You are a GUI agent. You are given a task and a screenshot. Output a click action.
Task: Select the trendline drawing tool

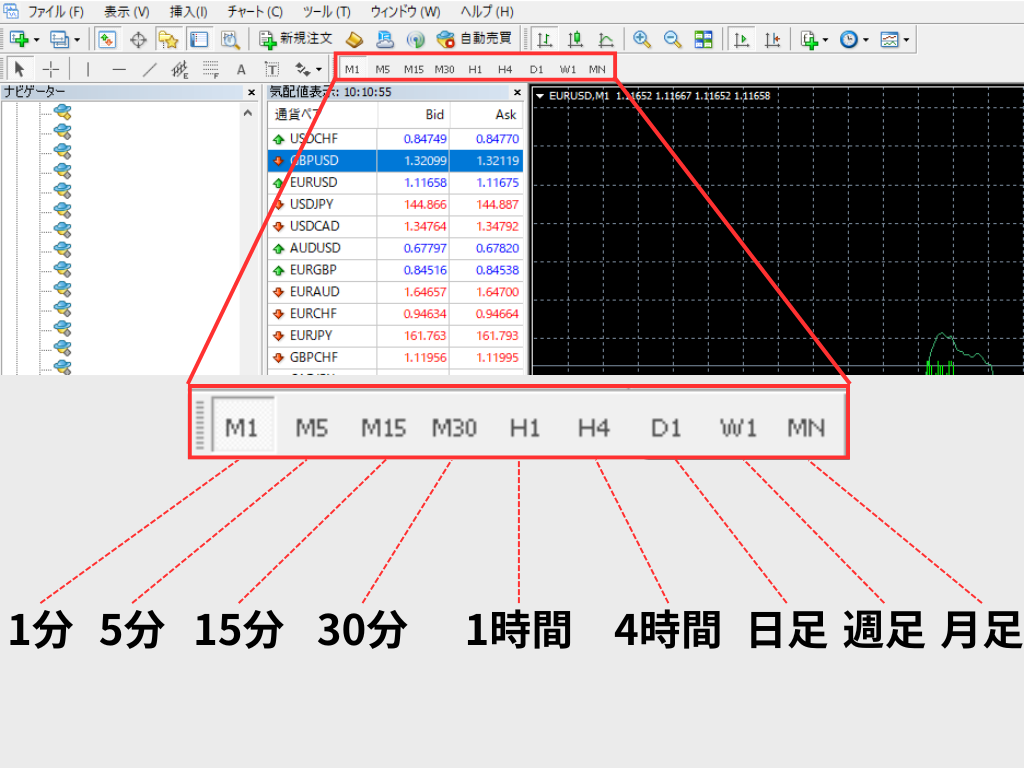(x=150, y=69)
